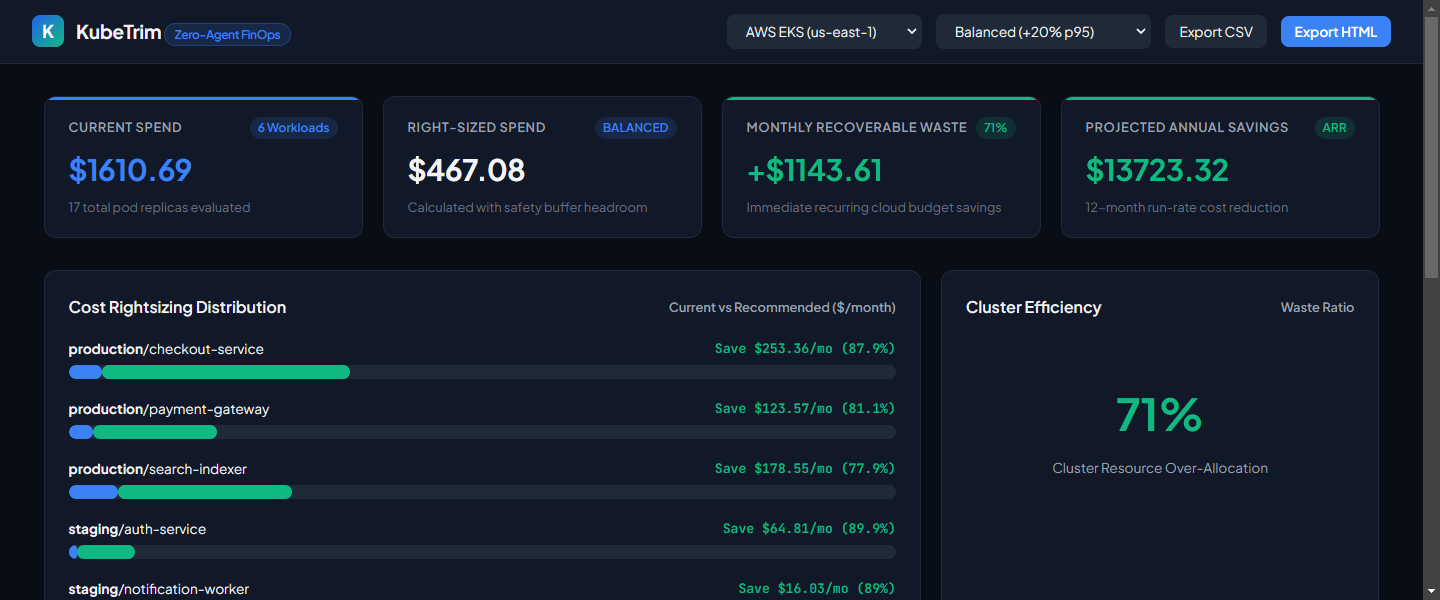This screenshot has height=600, width=1440.
Task: Click the staging/auth-service label
Action: [x=137, y=529]
